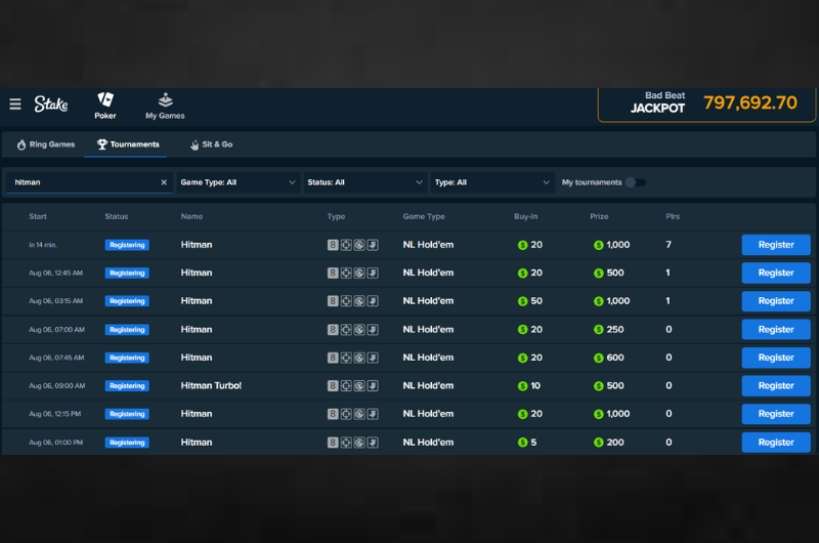This screenshot has width=819, height=543.
Task: Open the Poker cards icon
Action: 105,99
